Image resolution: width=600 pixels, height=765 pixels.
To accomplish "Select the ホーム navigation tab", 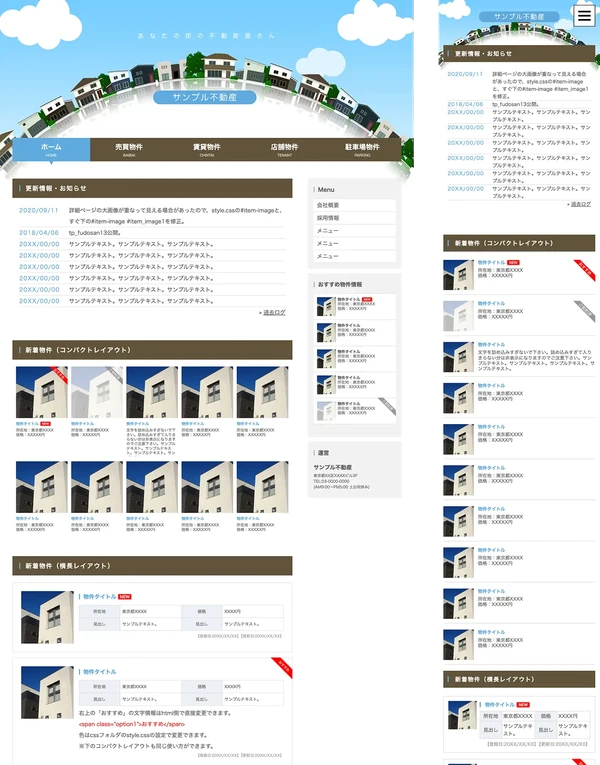I will click(x=51, y=149).
